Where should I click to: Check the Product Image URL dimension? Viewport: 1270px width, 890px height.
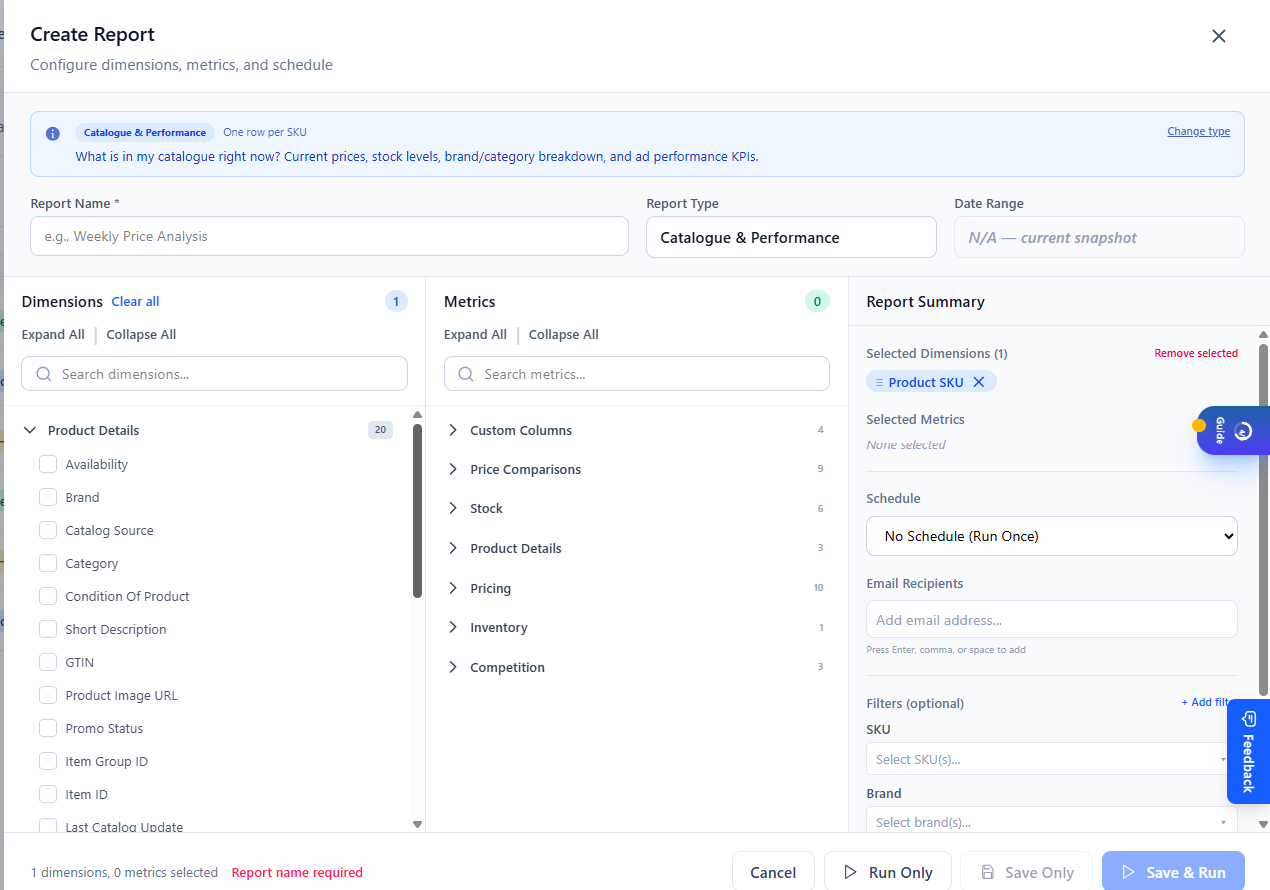click(48, 695)
